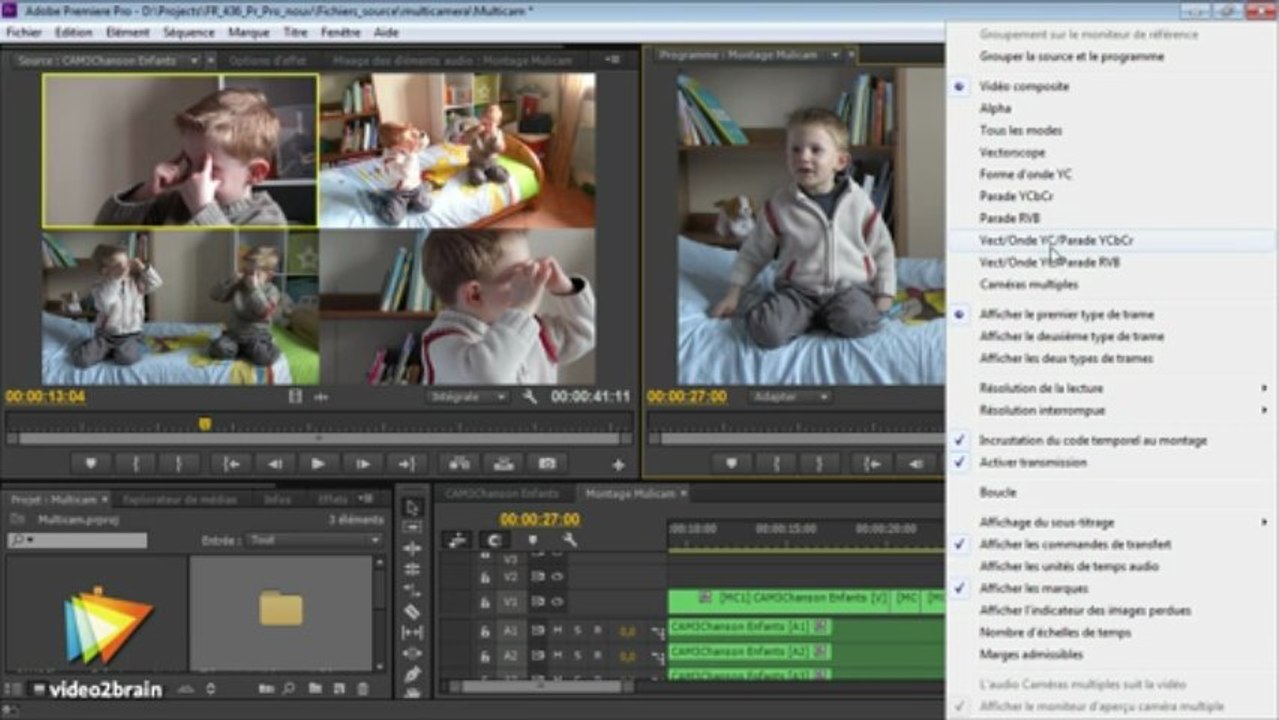The height and width of the screenshot is (720, 1279).
Task: Export frame with camera icon in Source
Action: 547,464
